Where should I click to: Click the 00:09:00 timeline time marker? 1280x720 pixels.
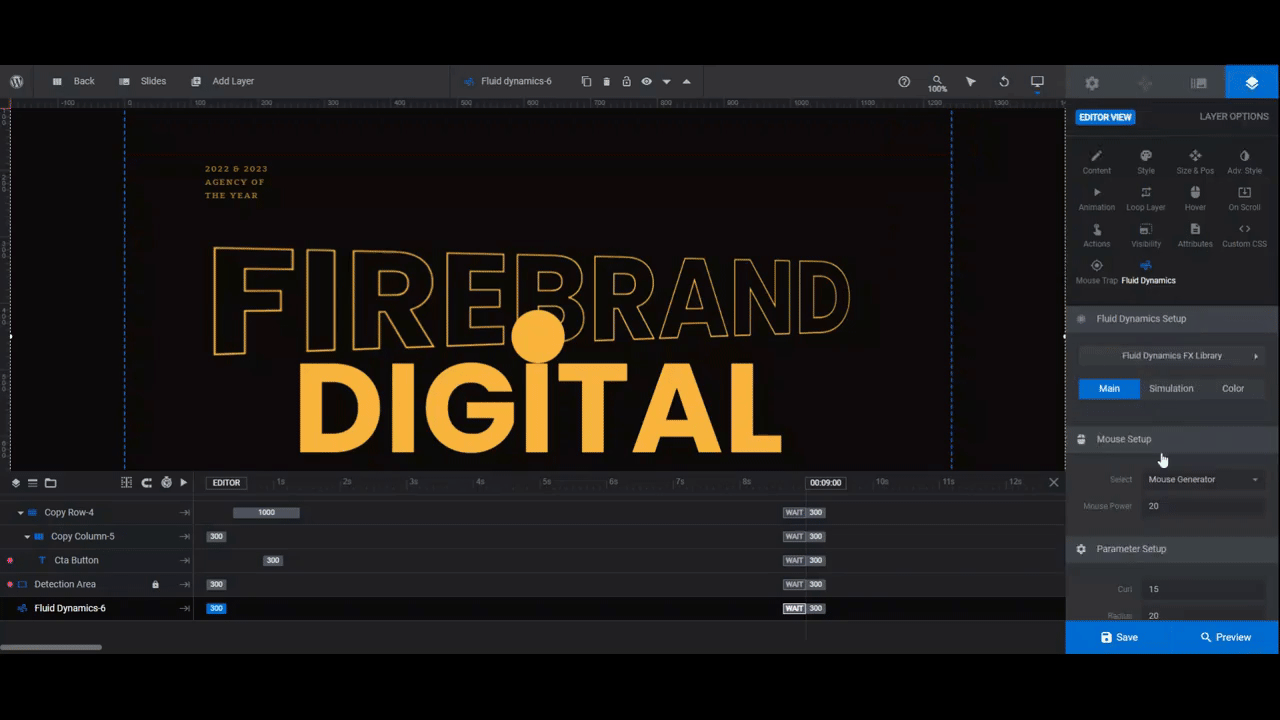click(825, 483)
